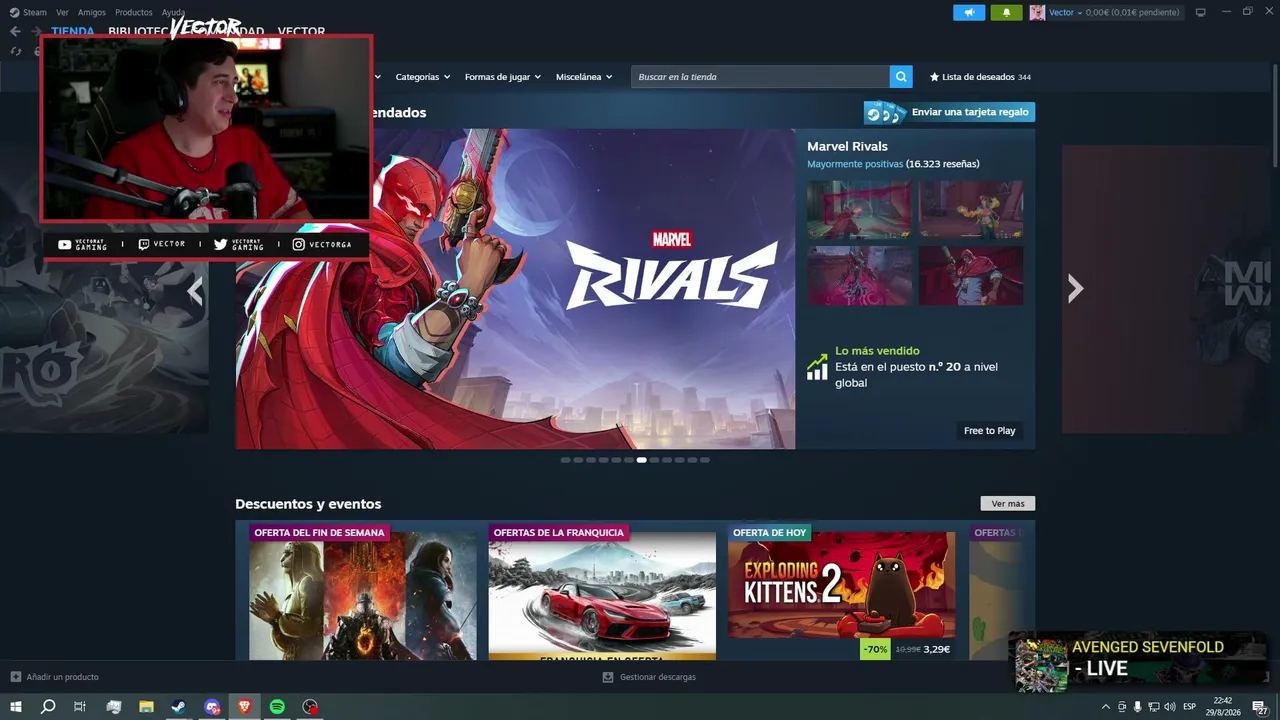Open the Amigos menu
1280x720 pixels.
(x=92, y=12)
